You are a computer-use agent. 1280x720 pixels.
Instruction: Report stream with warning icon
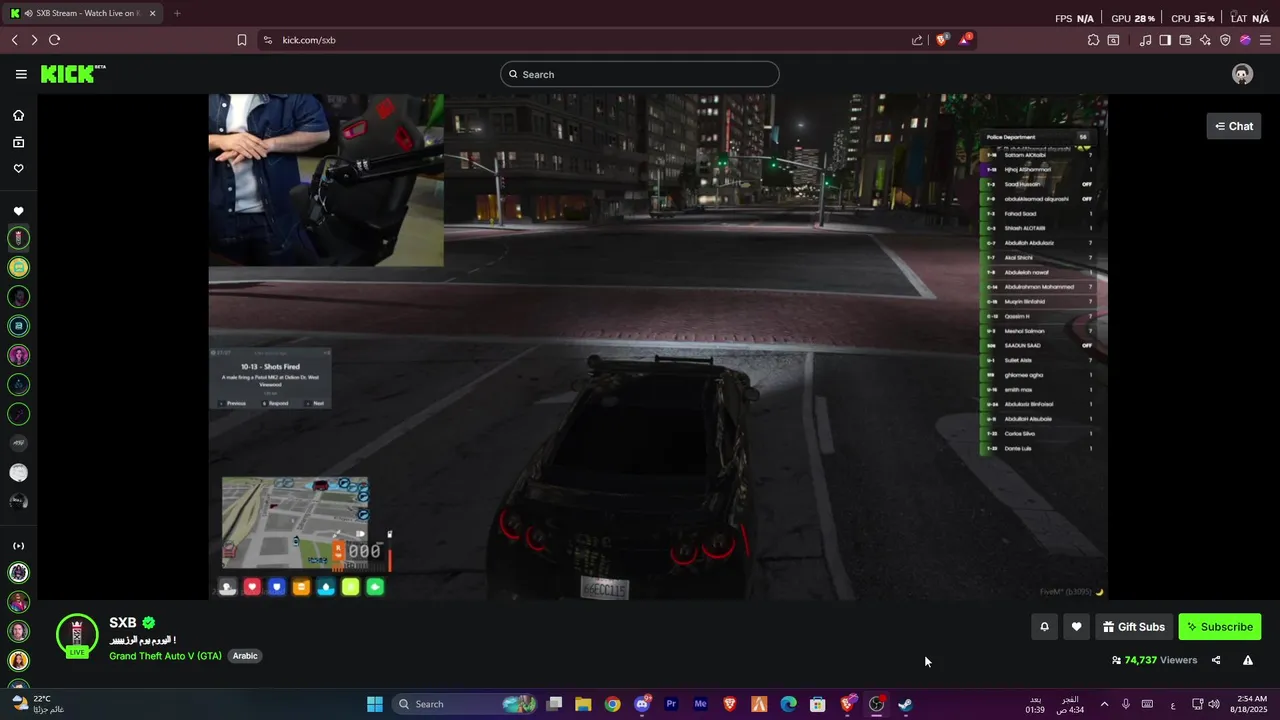pos(1248,660)
